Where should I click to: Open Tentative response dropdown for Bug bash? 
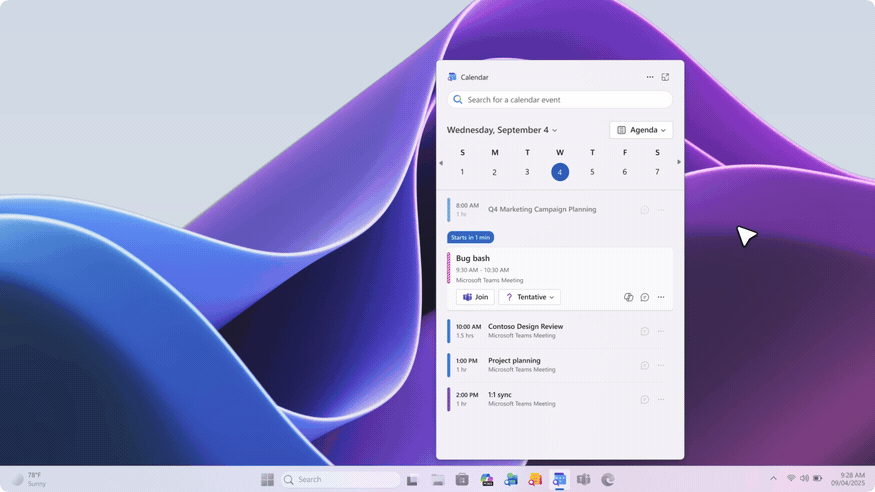pyautogui.click(x=530, y=297)
